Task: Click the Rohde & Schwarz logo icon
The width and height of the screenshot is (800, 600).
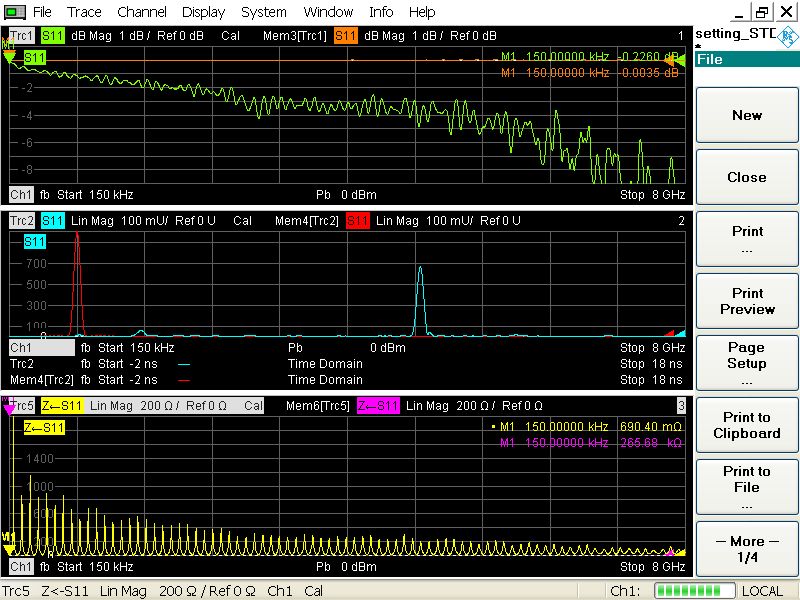Action: [787, 38]
